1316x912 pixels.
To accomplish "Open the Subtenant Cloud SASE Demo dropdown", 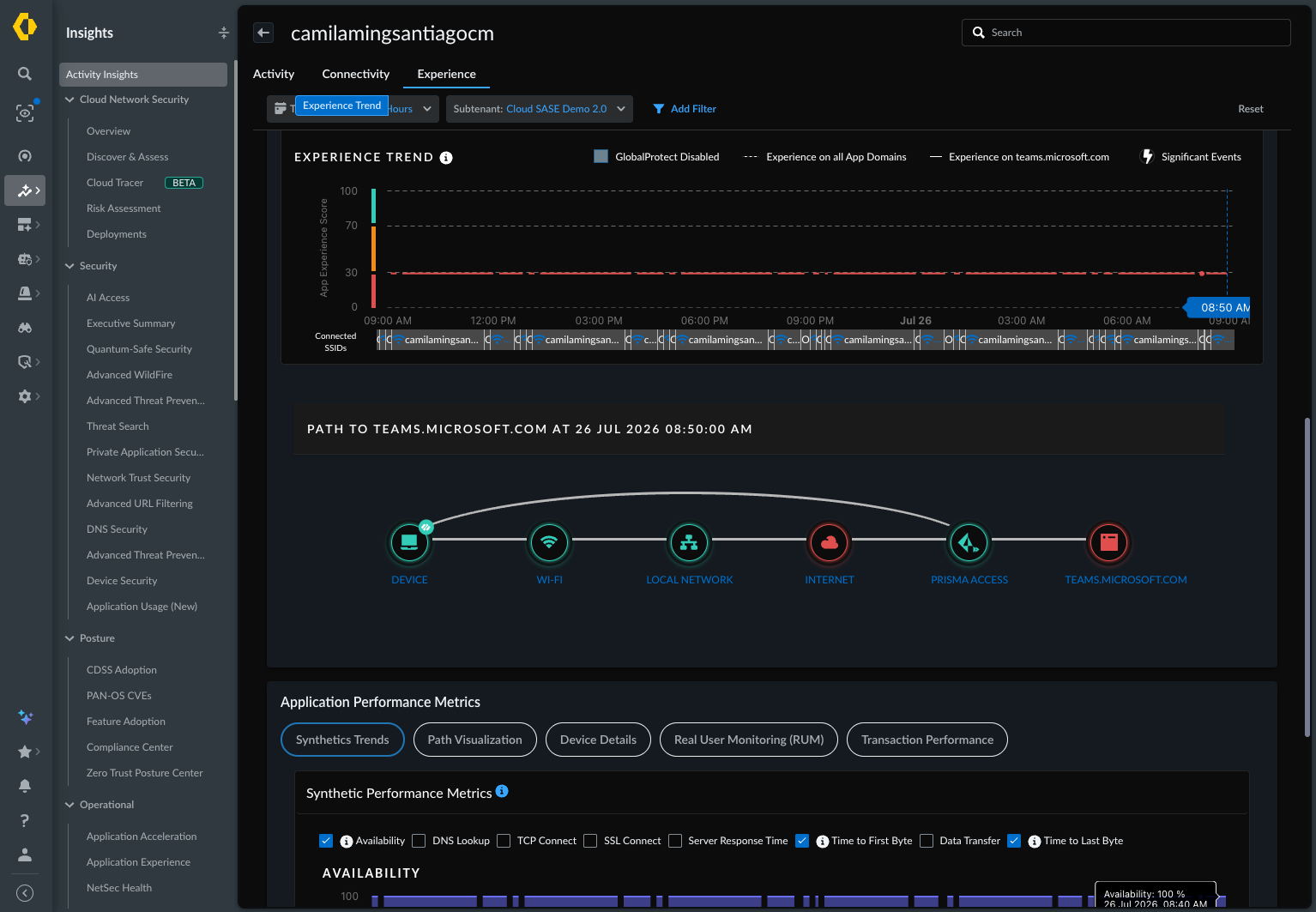I will pyautogui.click(x=540, y=109).
